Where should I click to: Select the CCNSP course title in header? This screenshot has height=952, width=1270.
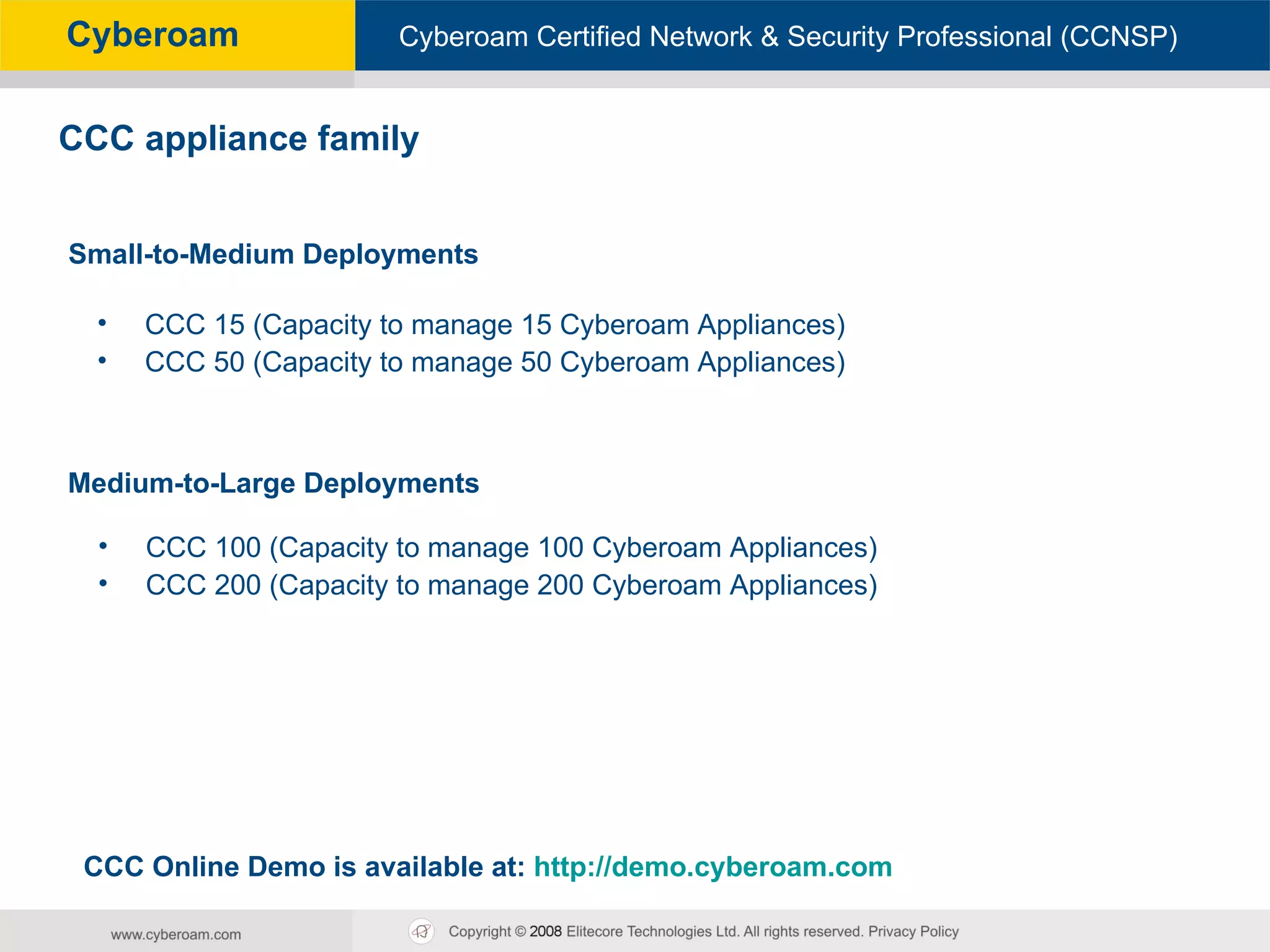(x=788, y=37)
